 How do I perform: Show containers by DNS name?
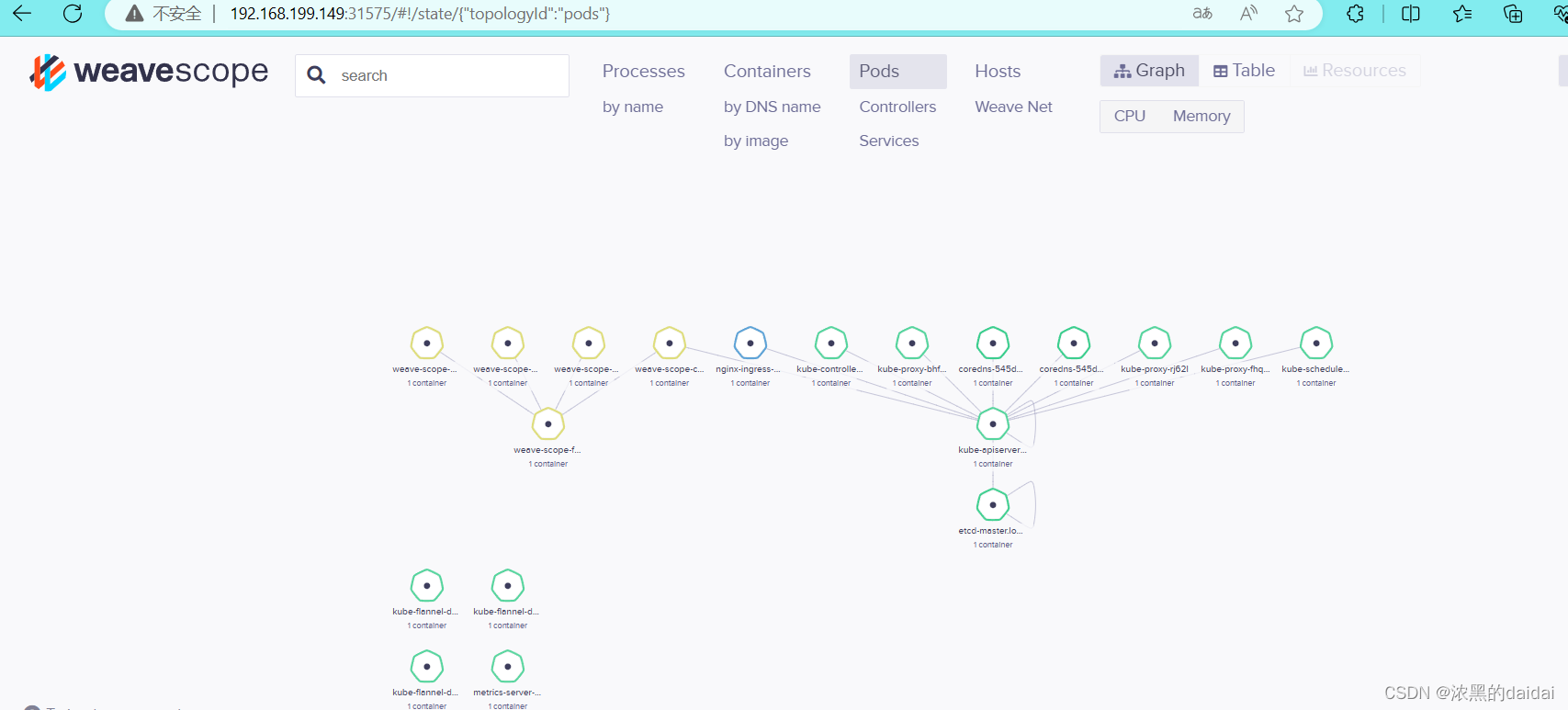coord(773,107)
